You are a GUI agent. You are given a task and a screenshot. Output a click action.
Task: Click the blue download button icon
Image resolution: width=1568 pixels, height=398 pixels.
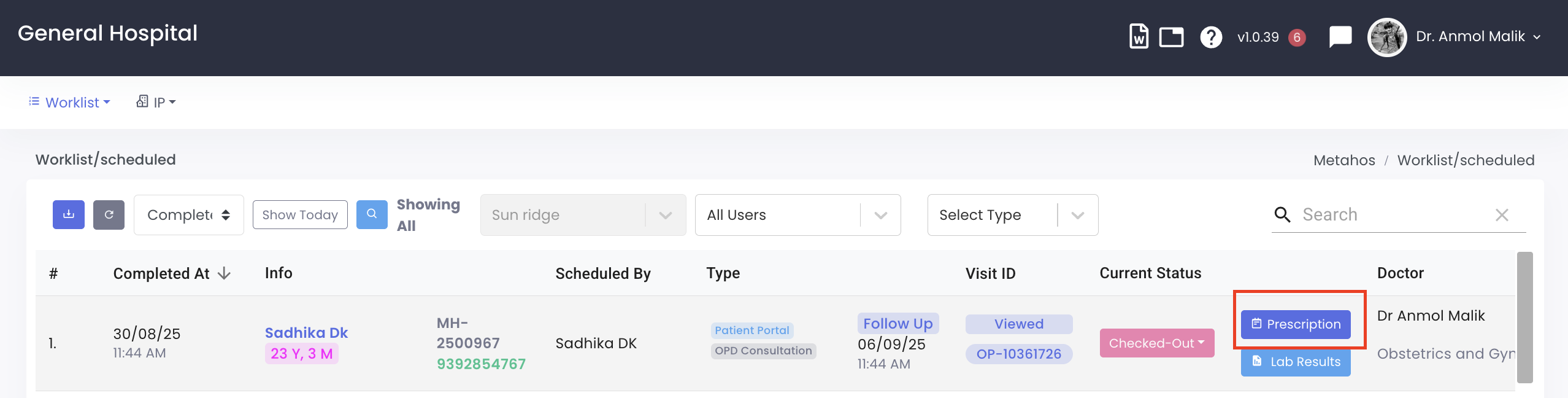click(x=69, y=214)
